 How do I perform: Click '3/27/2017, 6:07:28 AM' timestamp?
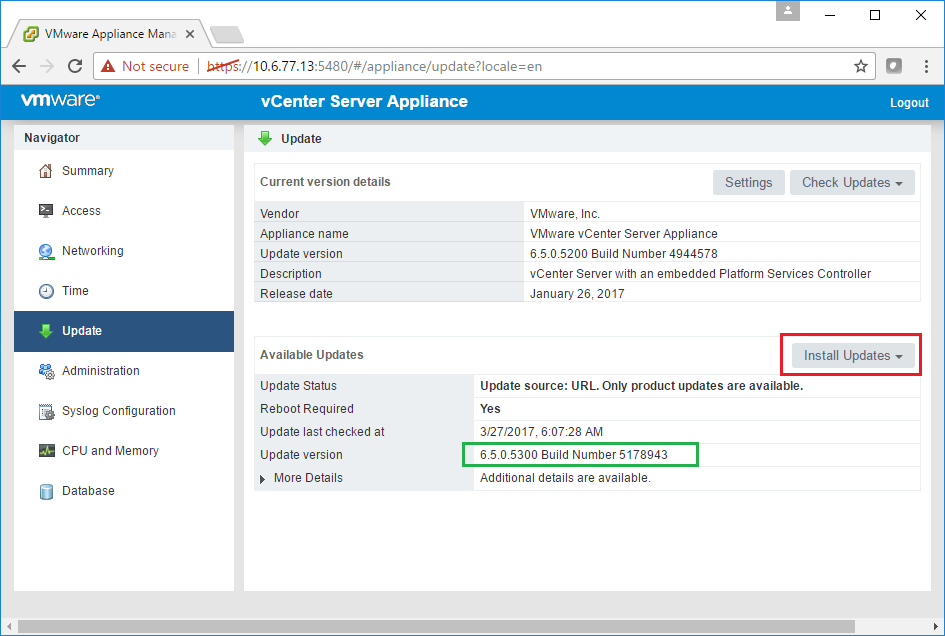541,432
